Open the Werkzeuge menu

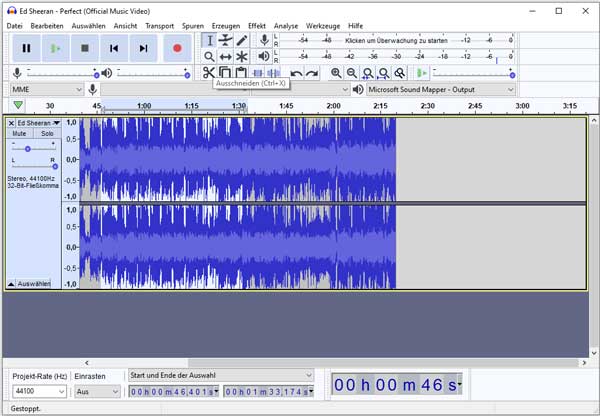click(323, 26)
